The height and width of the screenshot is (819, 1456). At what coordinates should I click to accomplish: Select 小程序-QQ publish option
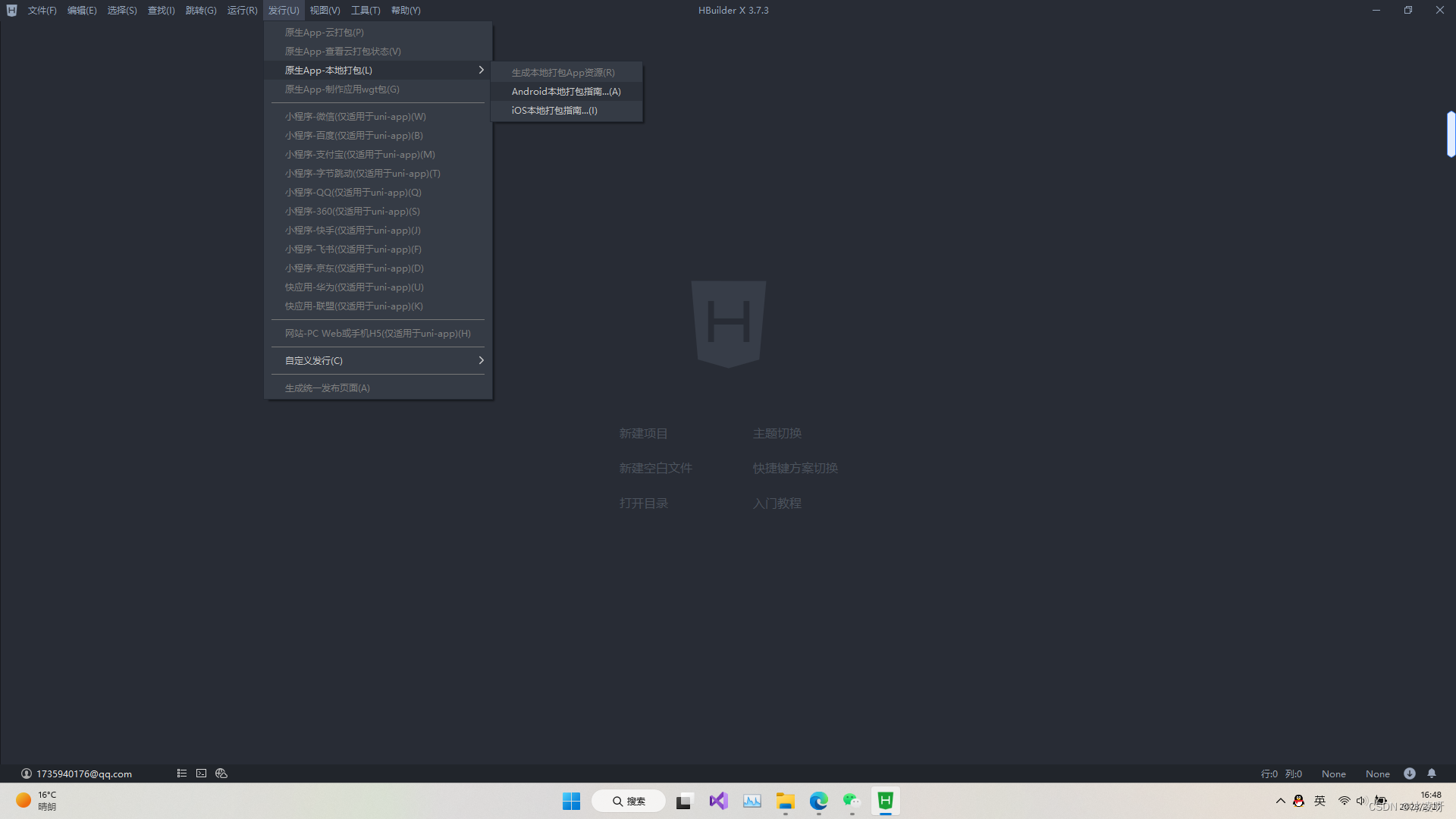point(378,193)
